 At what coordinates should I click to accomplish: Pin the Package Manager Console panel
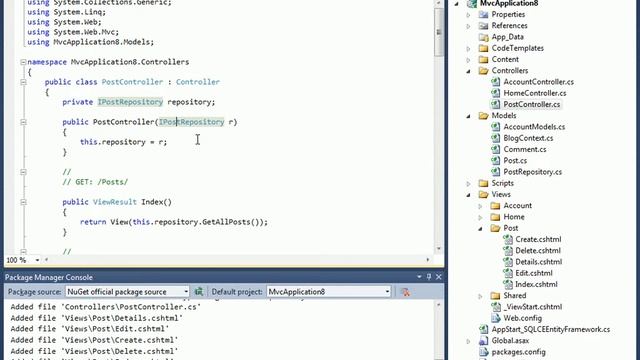click(429, 277)
